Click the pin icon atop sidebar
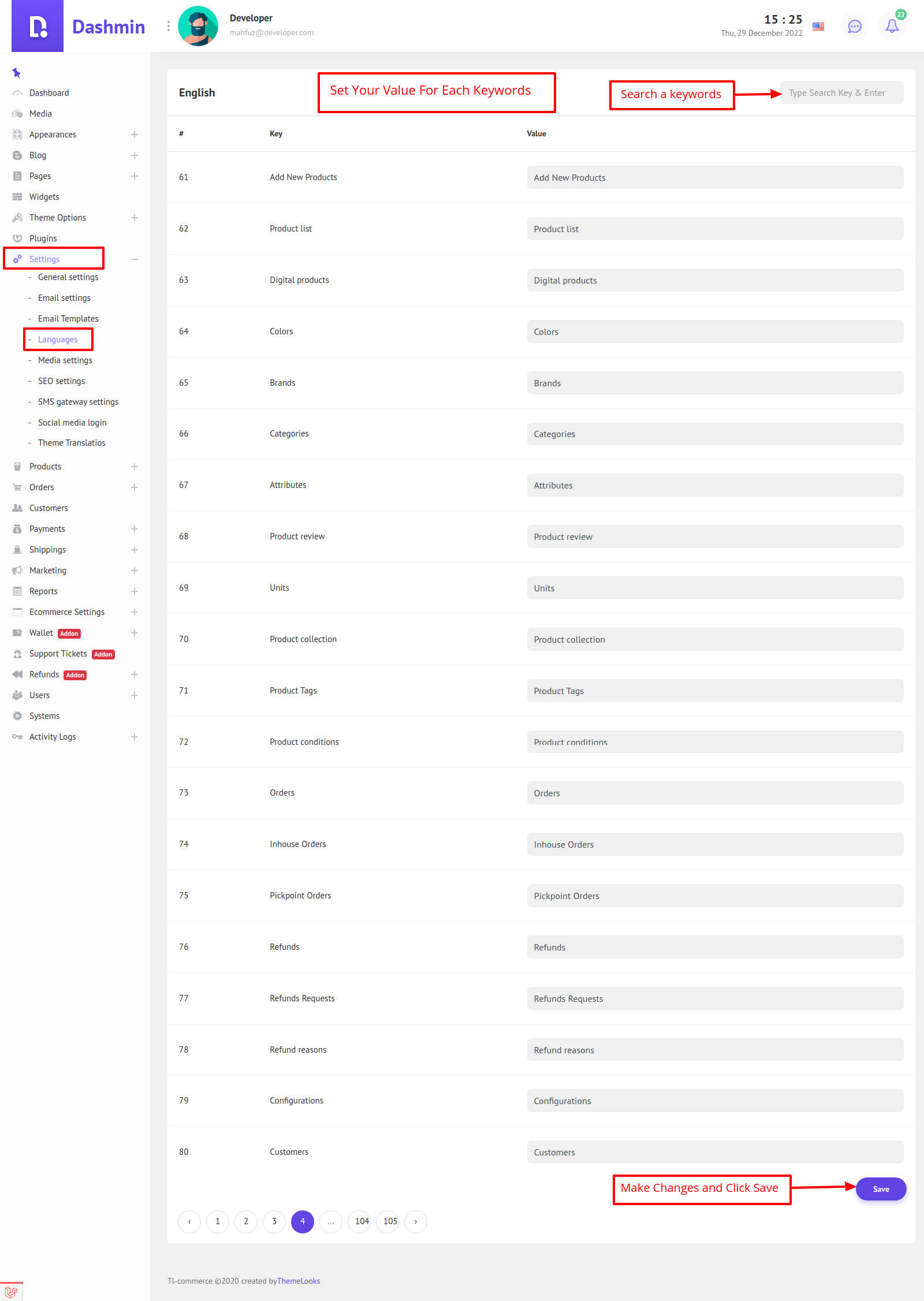924x1301 pixels. coord(16,73)
